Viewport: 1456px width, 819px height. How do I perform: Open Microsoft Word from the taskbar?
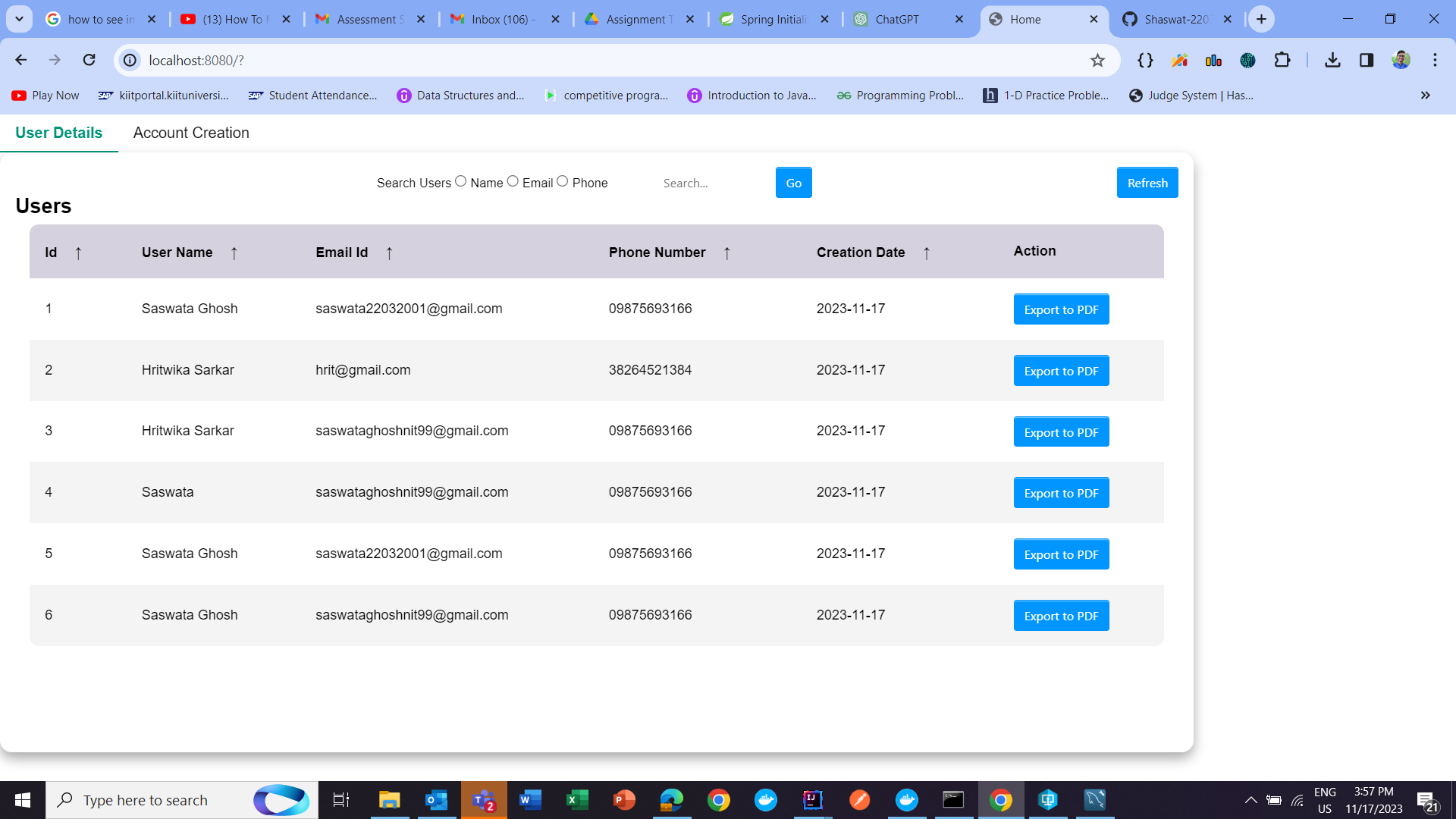(530, 799)
